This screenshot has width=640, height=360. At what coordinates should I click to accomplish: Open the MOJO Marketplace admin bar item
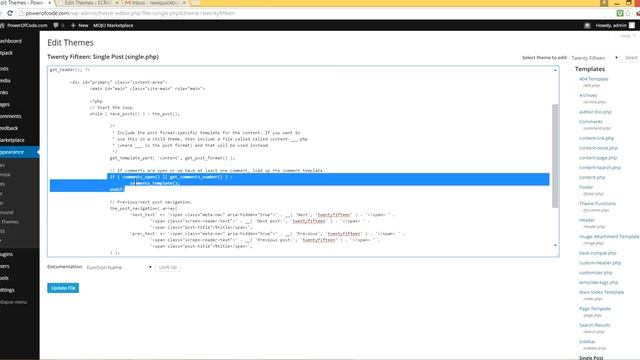point(113,25)
